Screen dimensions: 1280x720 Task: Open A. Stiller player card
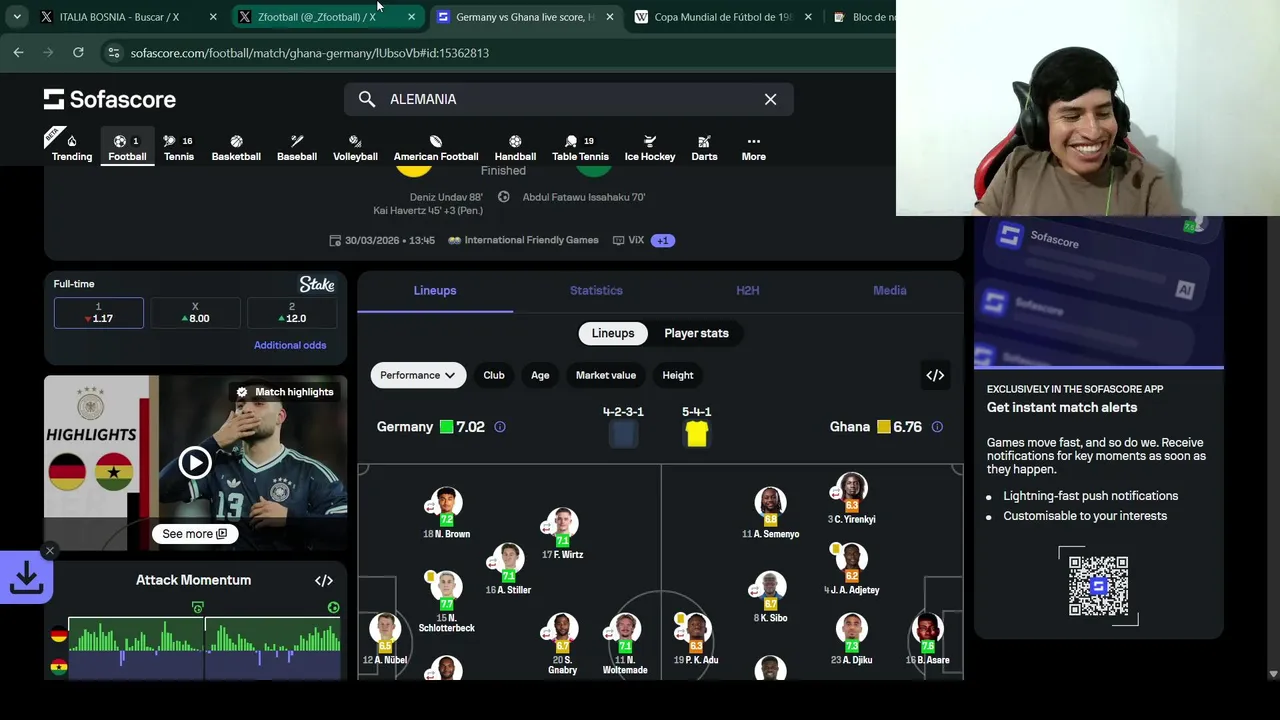[508, 569]
